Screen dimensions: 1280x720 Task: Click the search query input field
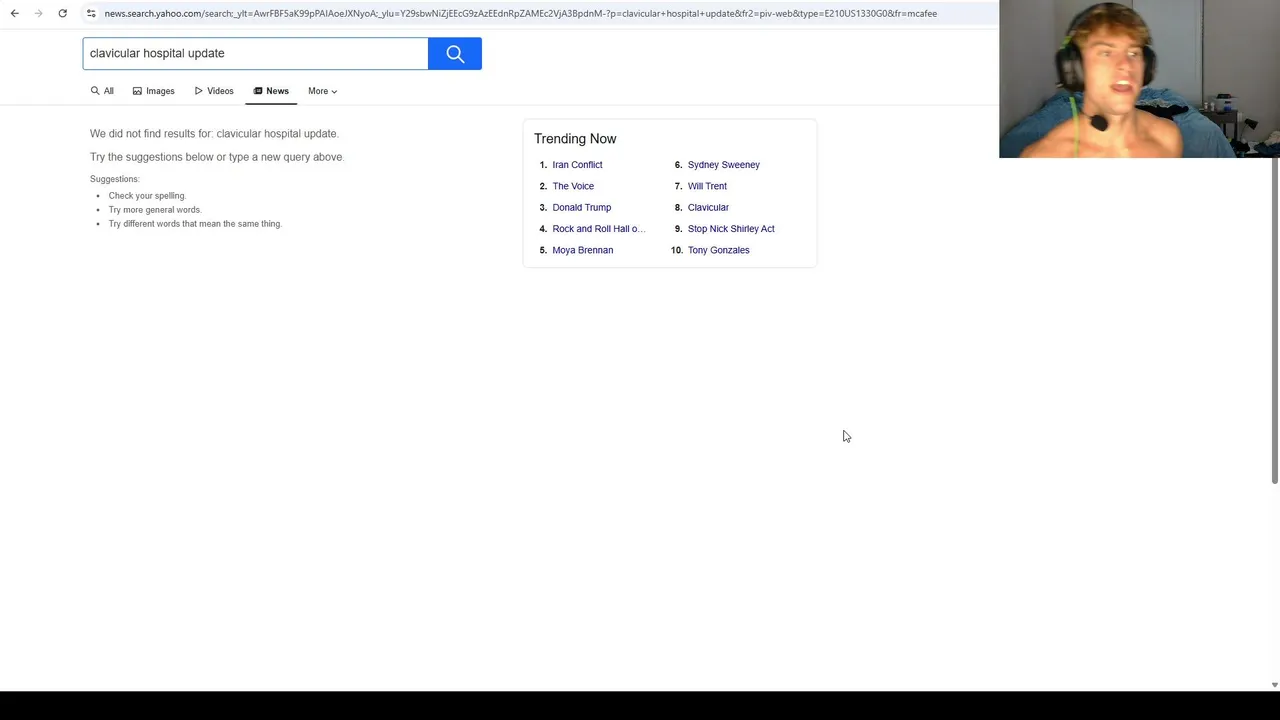[255, 54]
